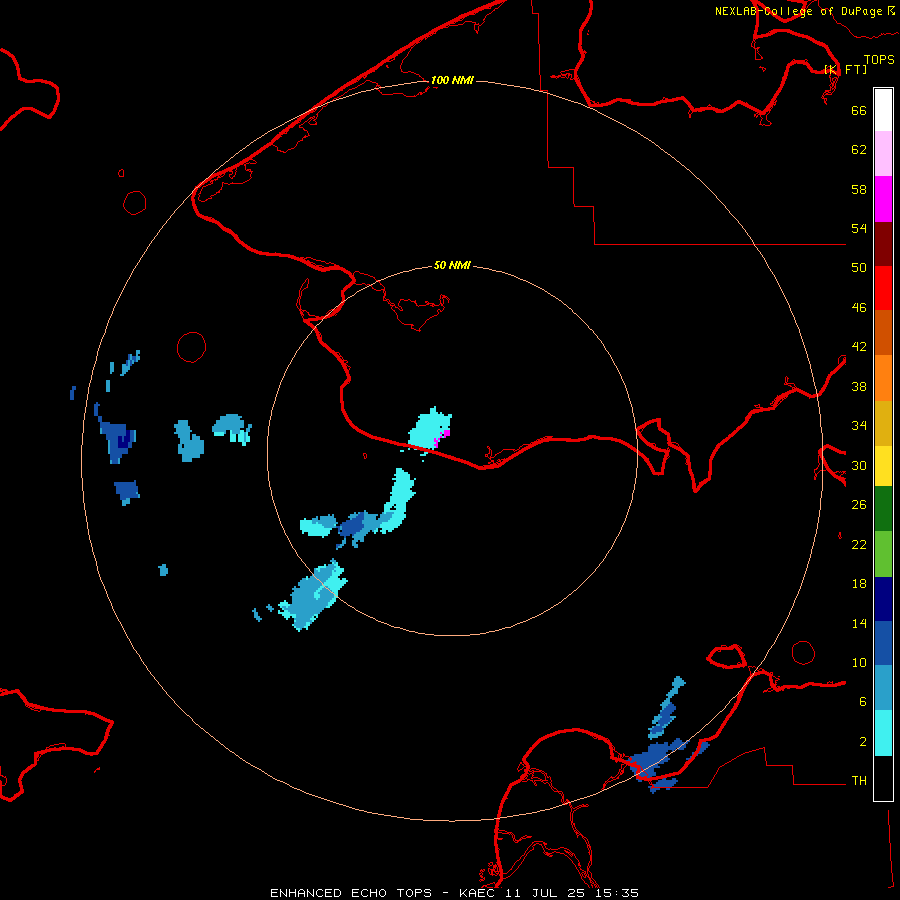900x900 pixels.
Task: Click the cyan echo straddling 50 NMI ring southwest
Action: (313, 596)
